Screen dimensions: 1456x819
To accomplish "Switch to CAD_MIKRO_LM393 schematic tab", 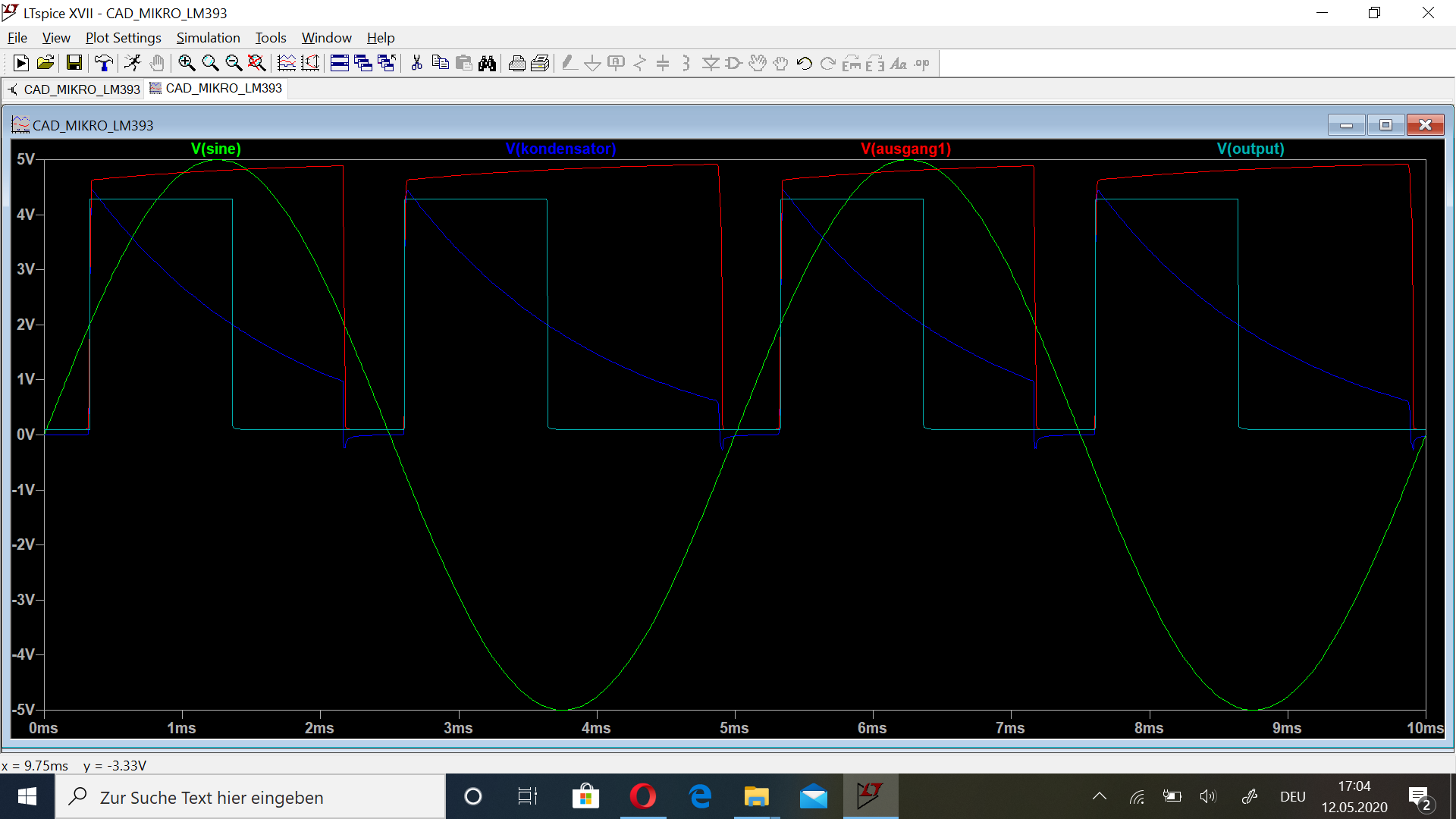I will pyautogui.click(x=74, y=89).
